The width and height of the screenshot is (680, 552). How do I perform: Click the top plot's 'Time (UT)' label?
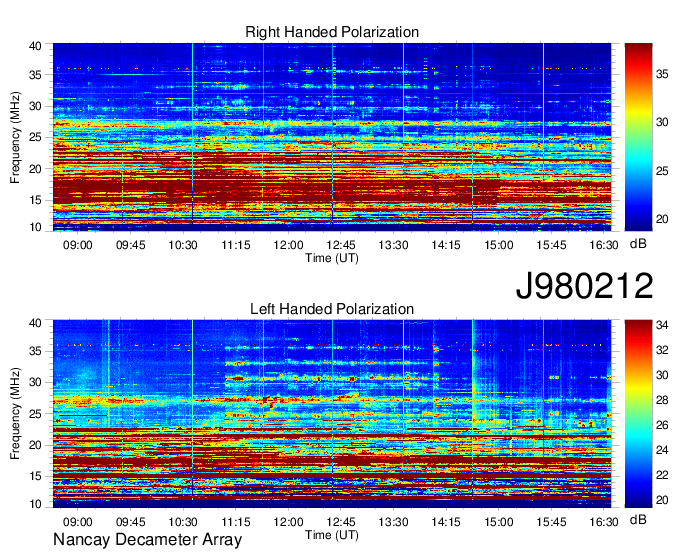[332, 258]
